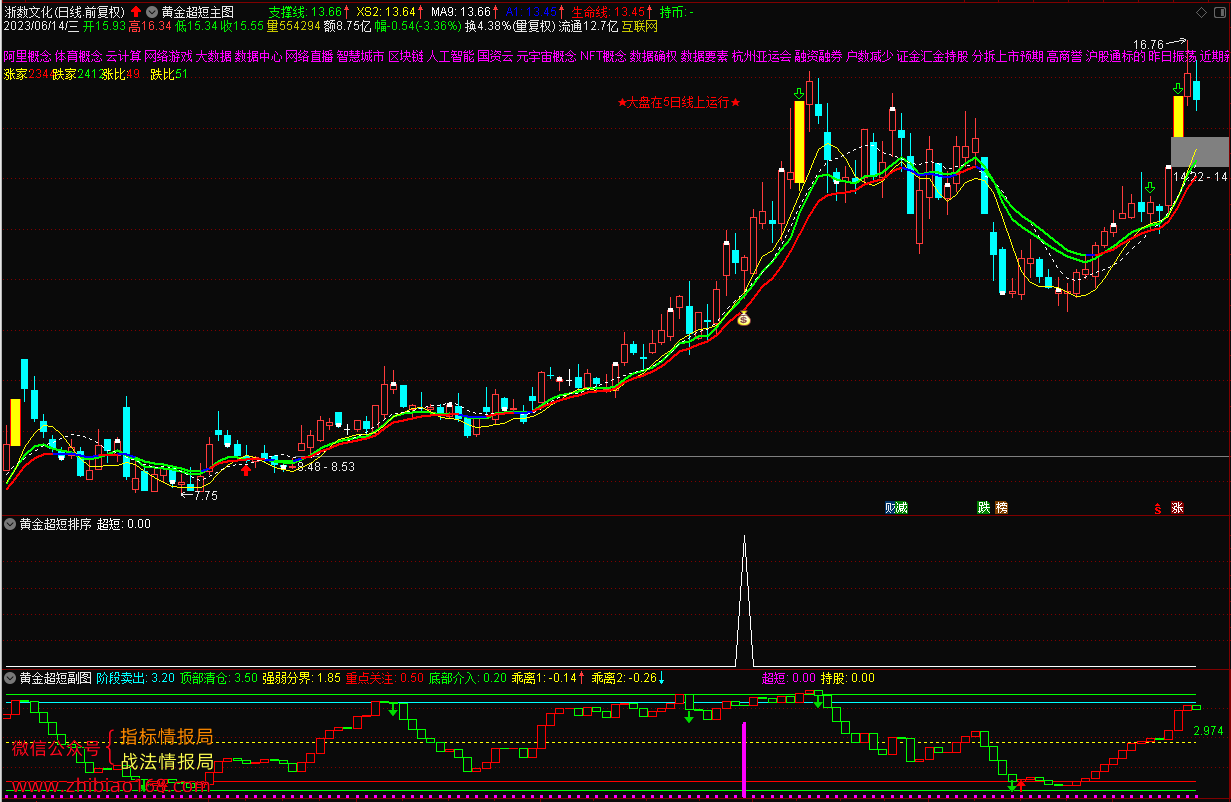Image resolution: width=1231 pixels, height=802 pixels.
Task: Click the 重点关注: 0.50 value
Action: click(385, 678)
